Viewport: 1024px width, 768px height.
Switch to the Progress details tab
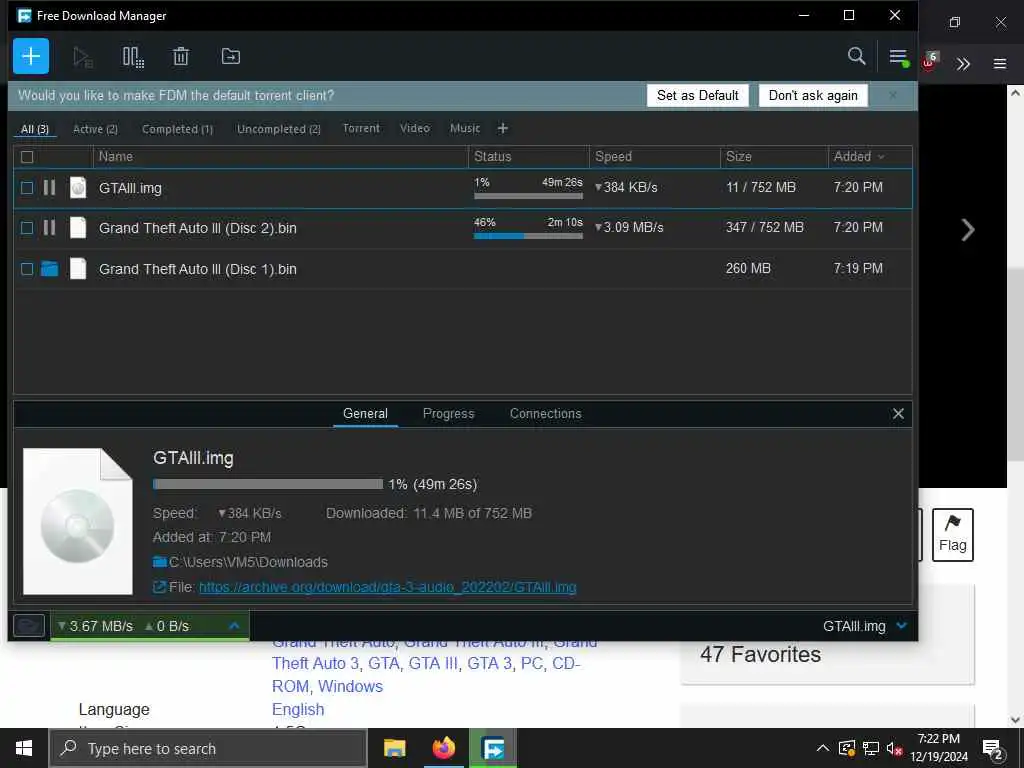449,413
